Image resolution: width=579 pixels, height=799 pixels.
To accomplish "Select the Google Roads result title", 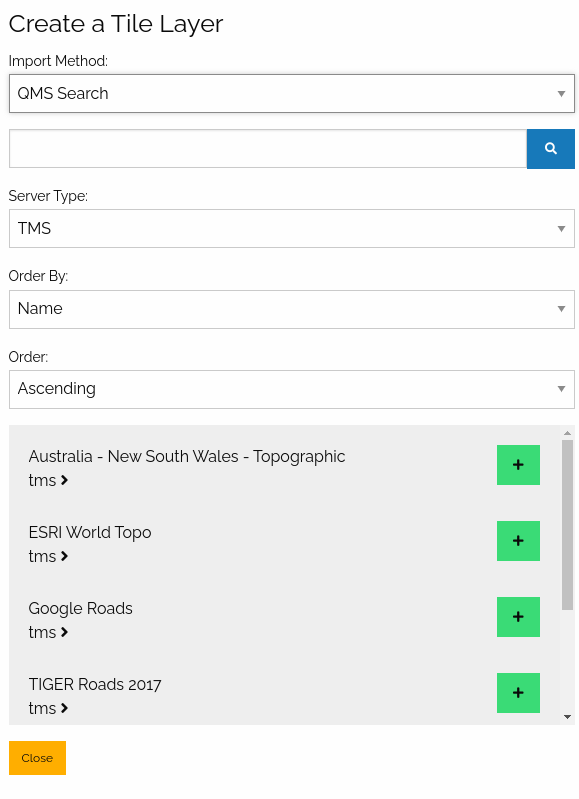I will 81,608.
